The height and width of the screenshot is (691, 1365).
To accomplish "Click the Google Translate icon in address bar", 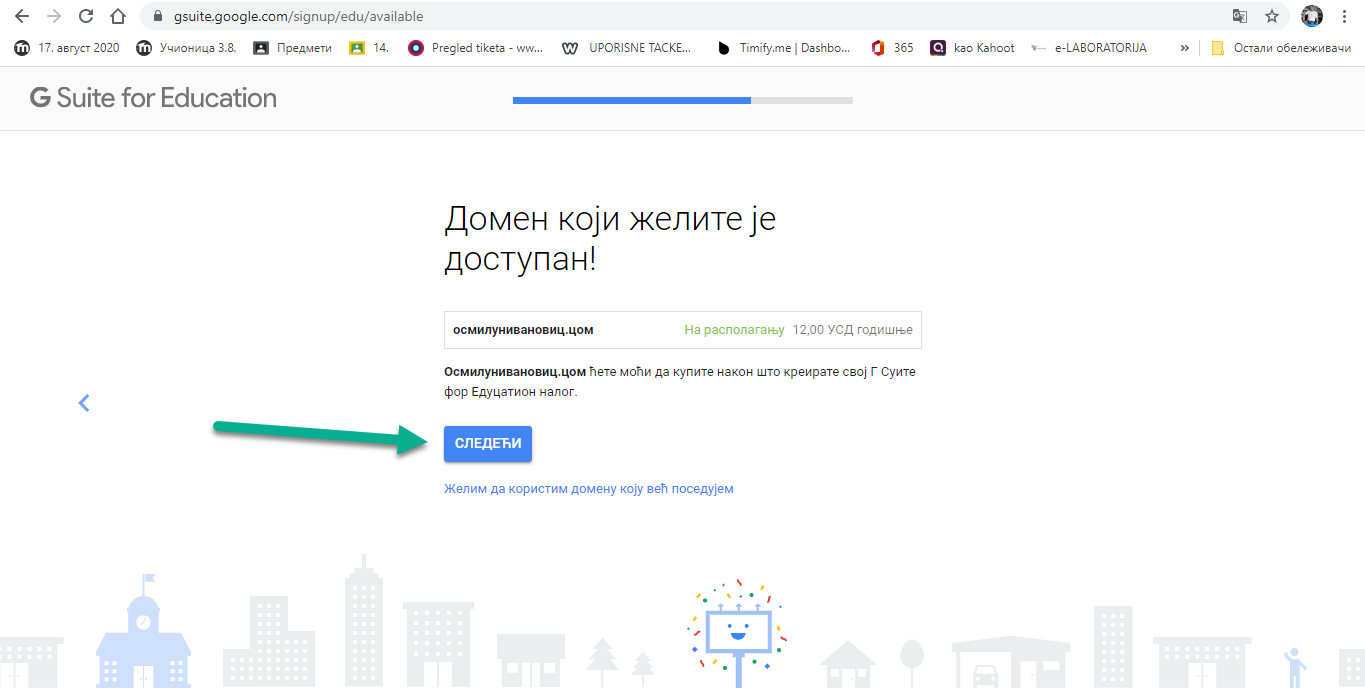I will [x=1240, y=17].
